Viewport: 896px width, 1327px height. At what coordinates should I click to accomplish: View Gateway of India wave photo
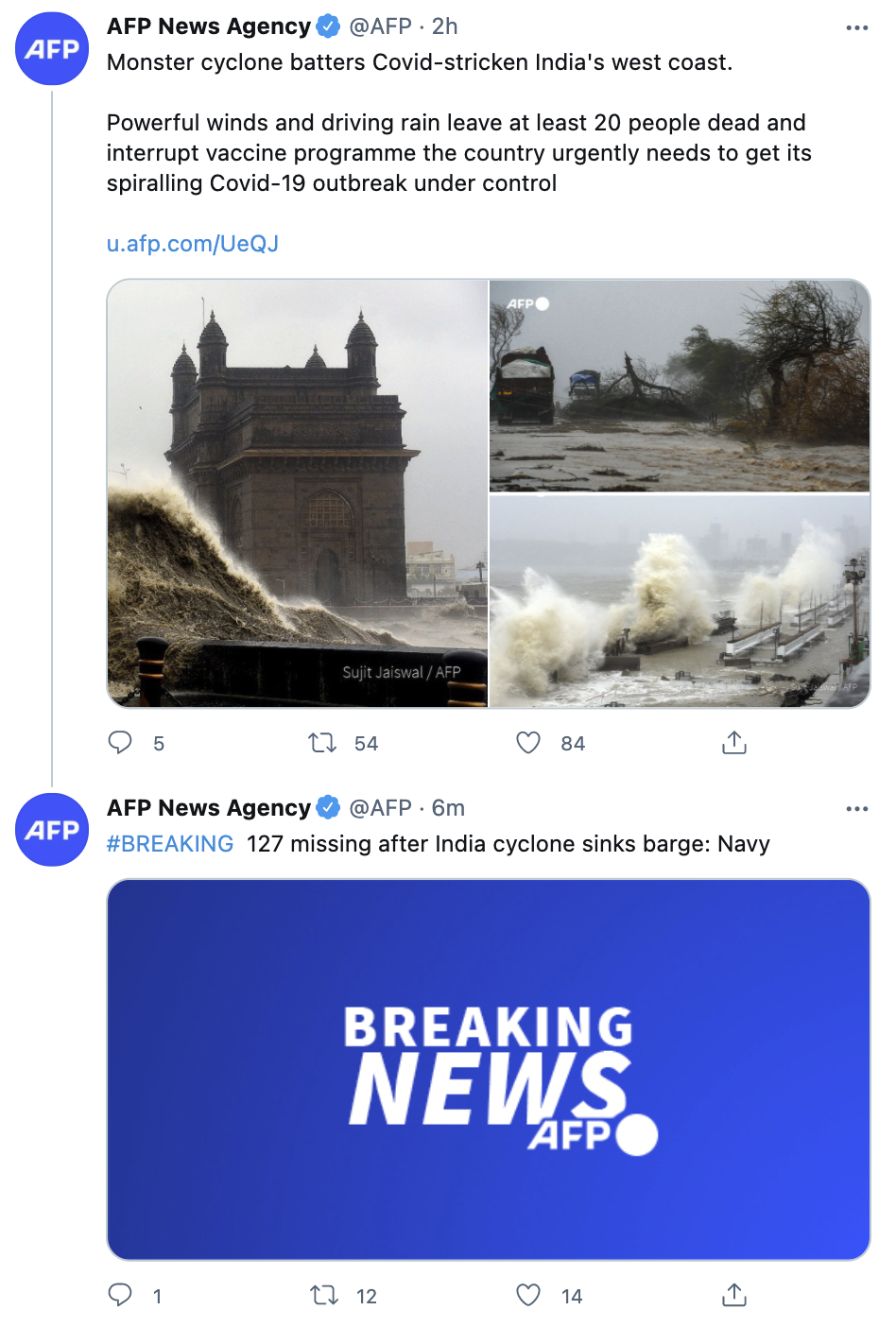tap(298, 493)
